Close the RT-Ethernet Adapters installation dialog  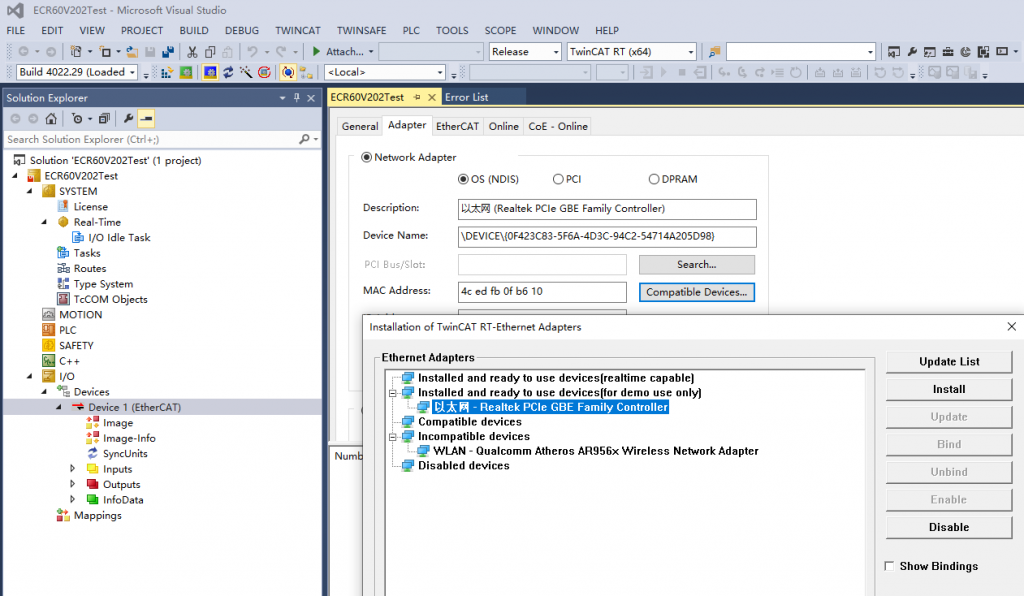tap(1012, 326)
